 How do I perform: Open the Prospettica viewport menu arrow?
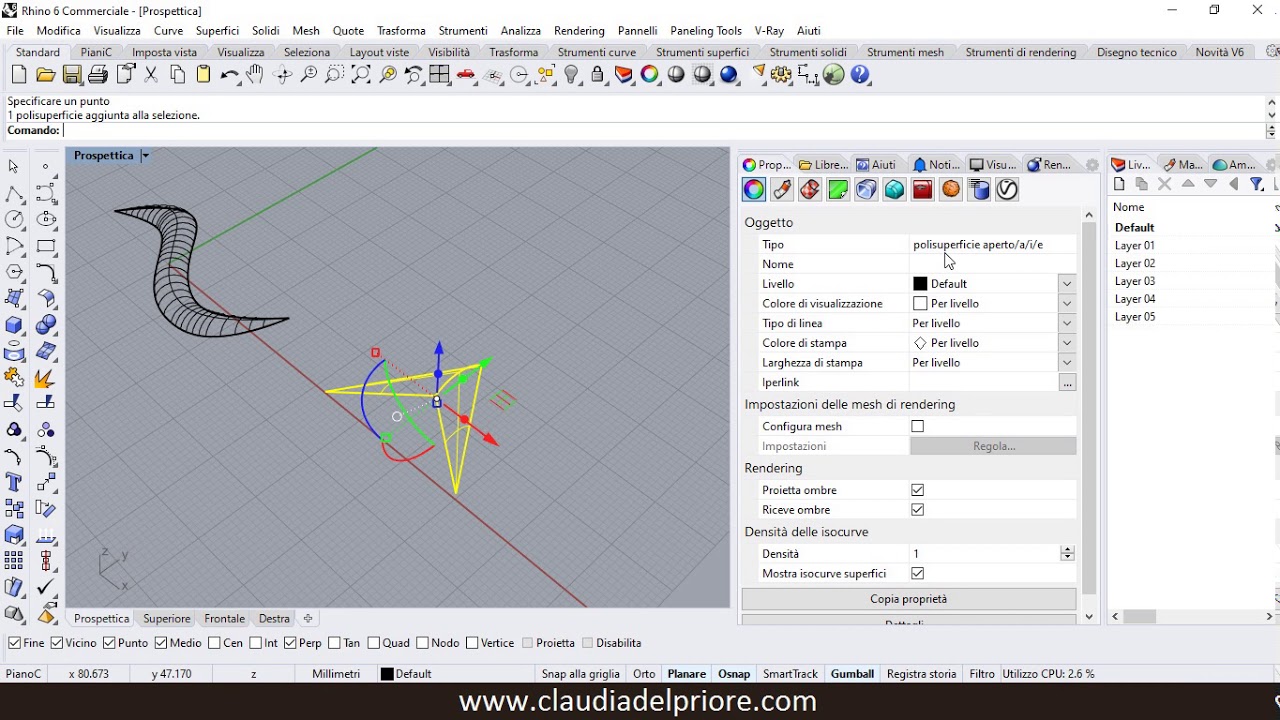145,156
